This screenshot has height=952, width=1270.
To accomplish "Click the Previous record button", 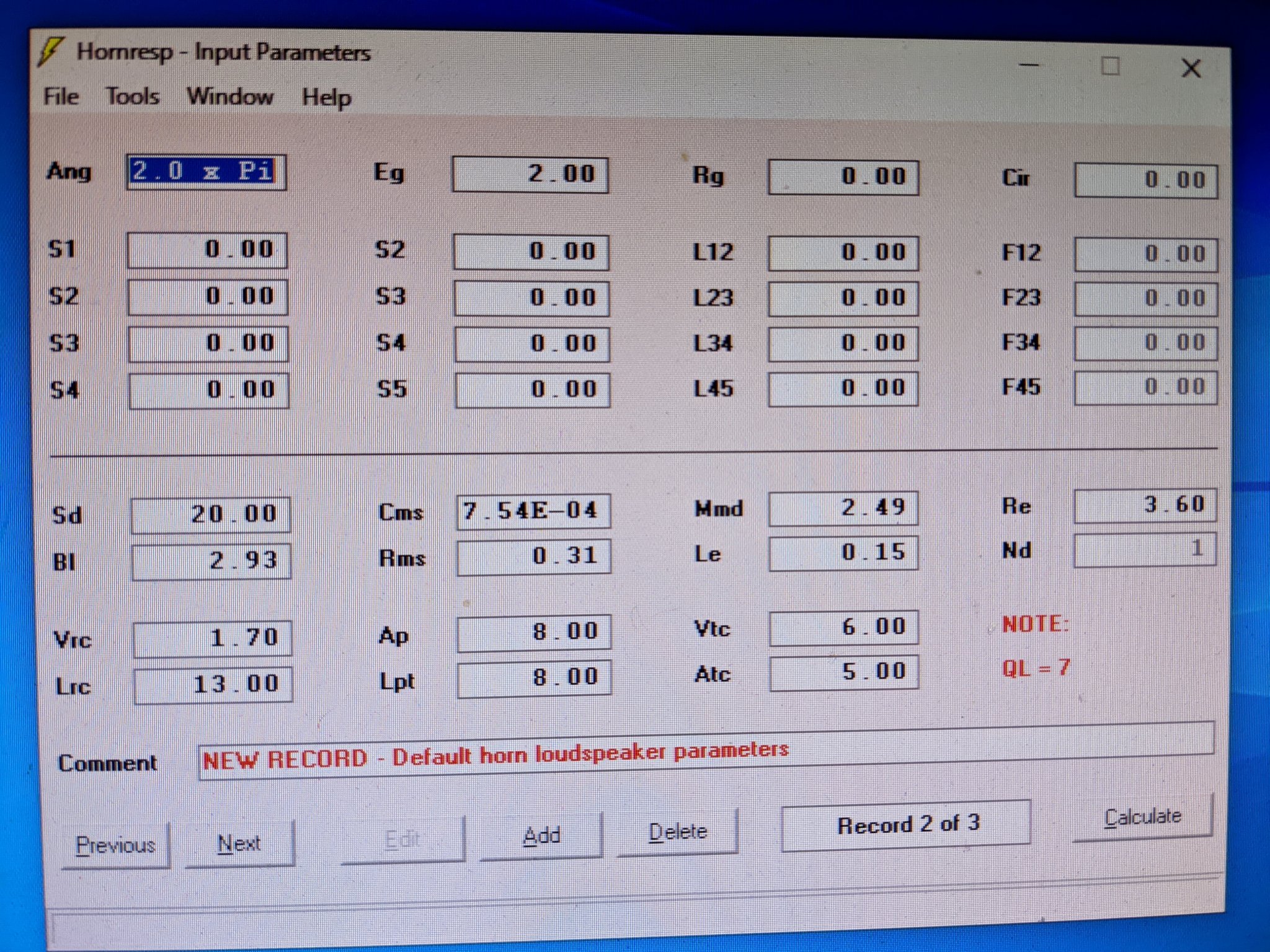I will 116,845.
